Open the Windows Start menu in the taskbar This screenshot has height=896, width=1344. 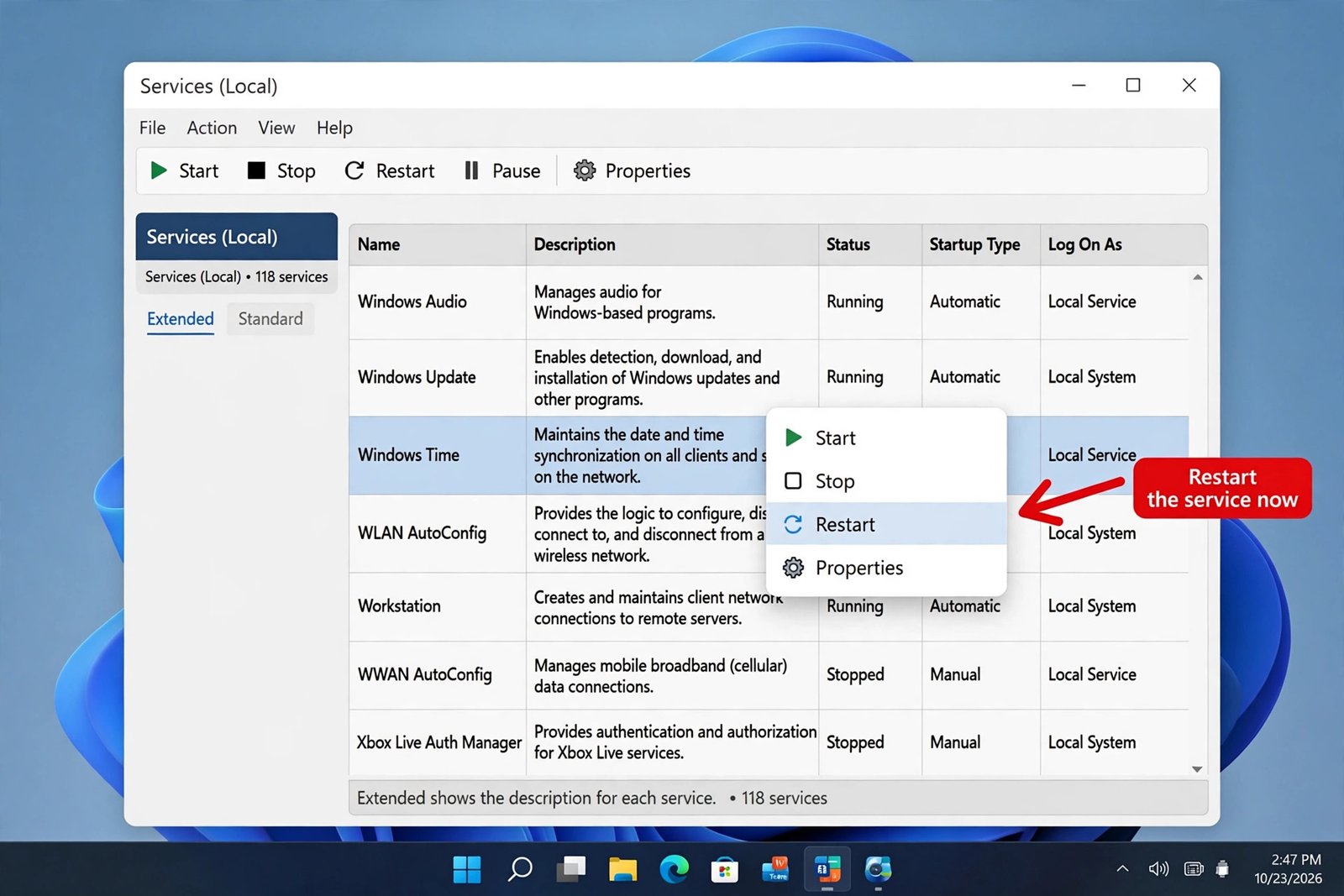(467, 869)
